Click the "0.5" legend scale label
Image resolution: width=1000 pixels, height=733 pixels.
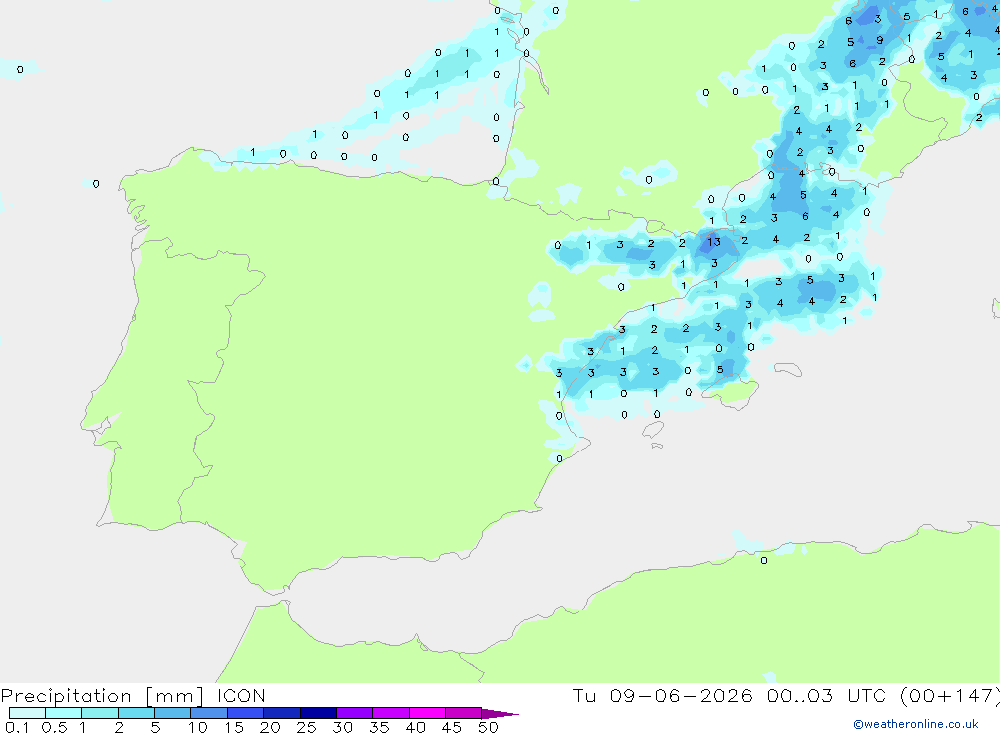pyautogui.click(x=54, y=727)
